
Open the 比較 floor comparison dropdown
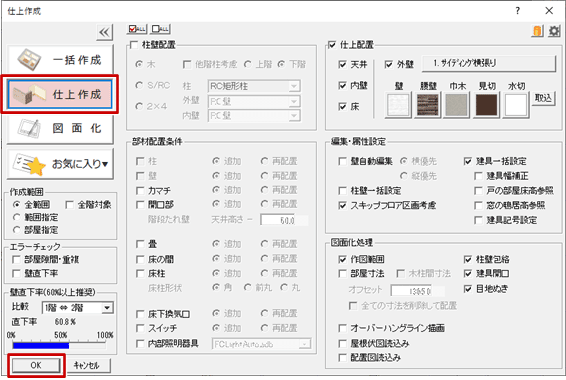pos(78,308)
